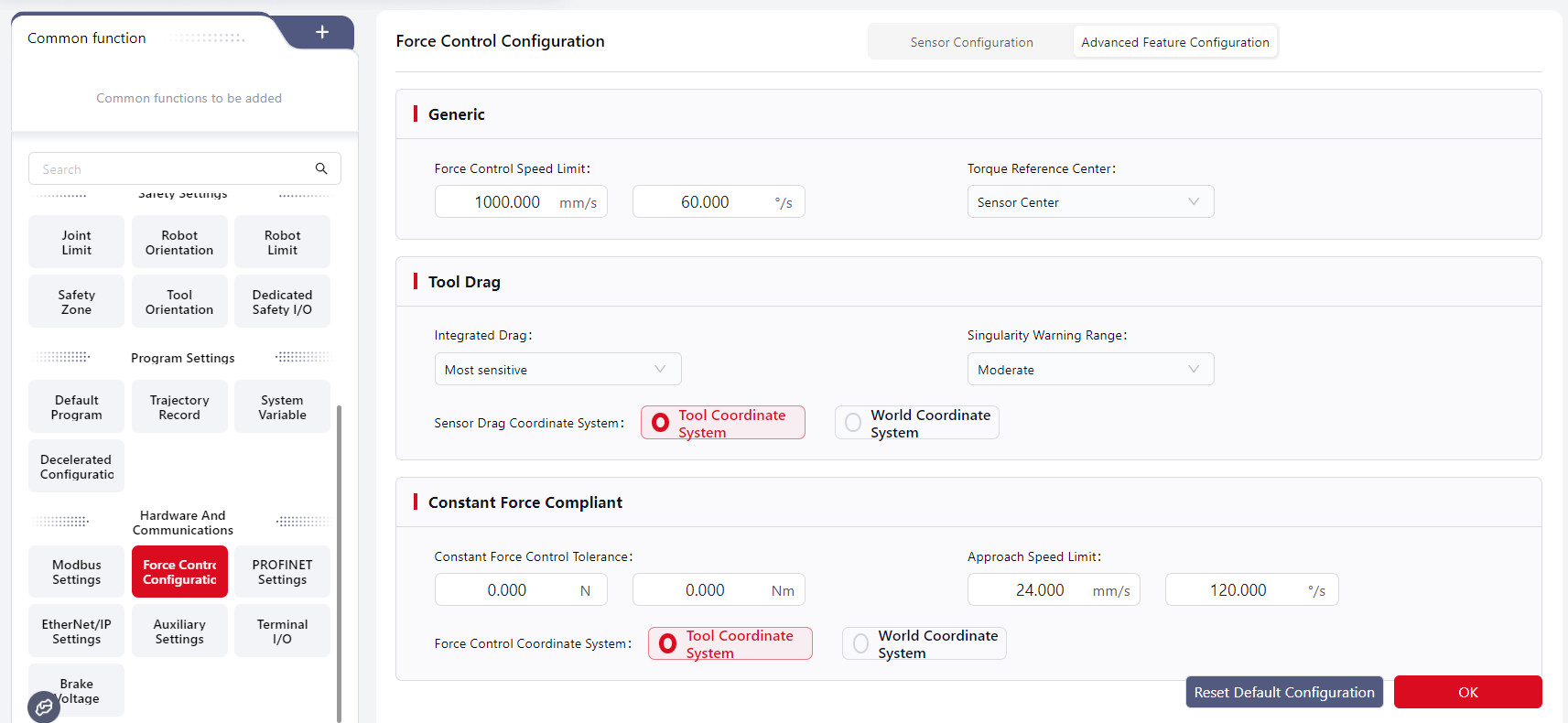The width and height of the screenshot is (1568, 723).
Task: Open the Terminal I/O tile
Action: [282, 631]
